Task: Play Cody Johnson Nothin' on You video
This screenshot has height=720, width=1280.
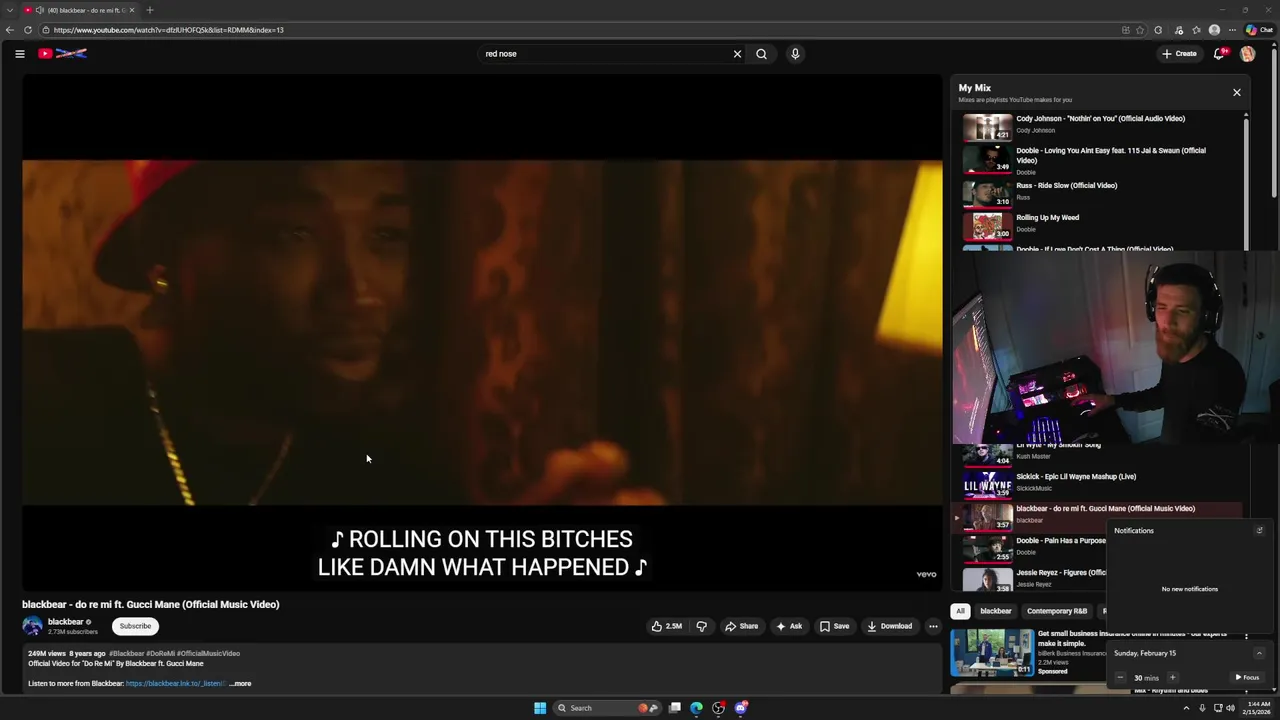Action: [1100, 126]
